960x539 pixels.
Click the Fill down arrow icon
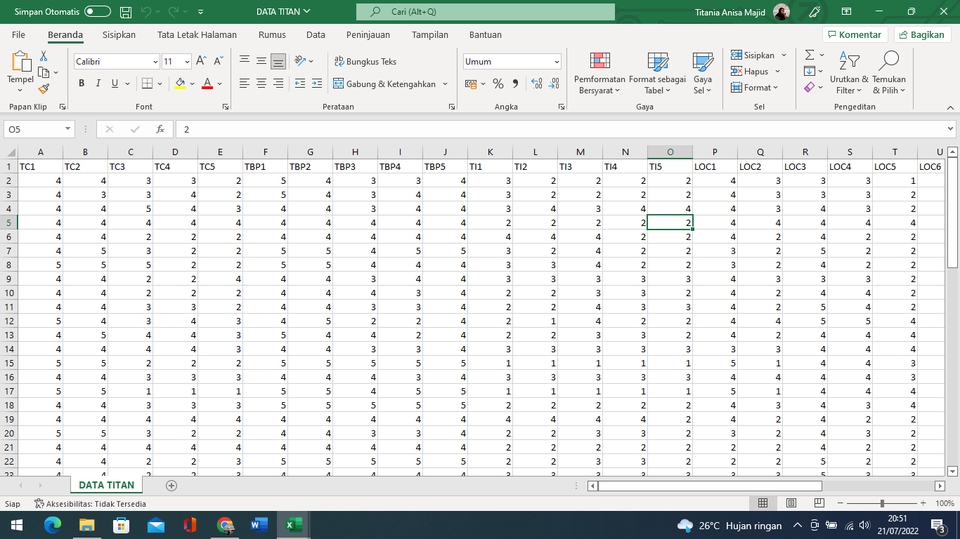(809, 71)
